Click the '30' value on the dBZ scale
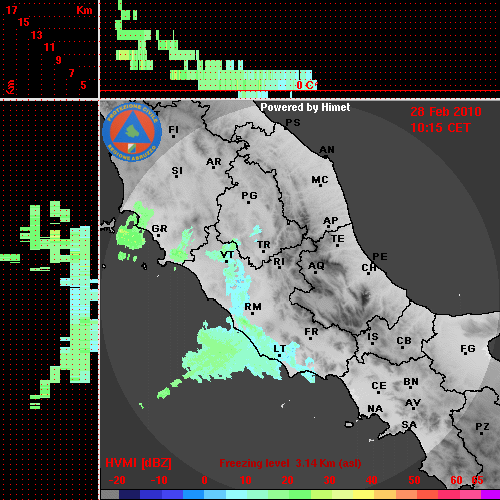Viewport: 500px width, 500px height. 330,480
